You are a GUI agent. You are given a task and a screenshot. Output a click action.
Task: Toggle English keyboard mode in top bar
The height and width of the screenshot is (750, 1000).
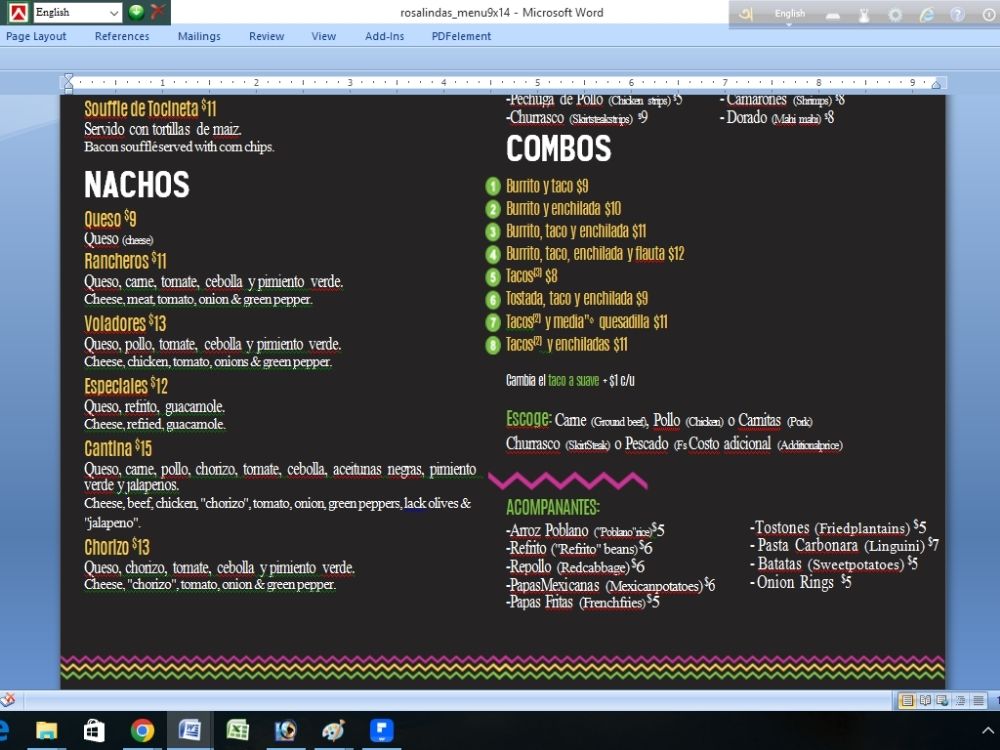[x=790, y=13]
